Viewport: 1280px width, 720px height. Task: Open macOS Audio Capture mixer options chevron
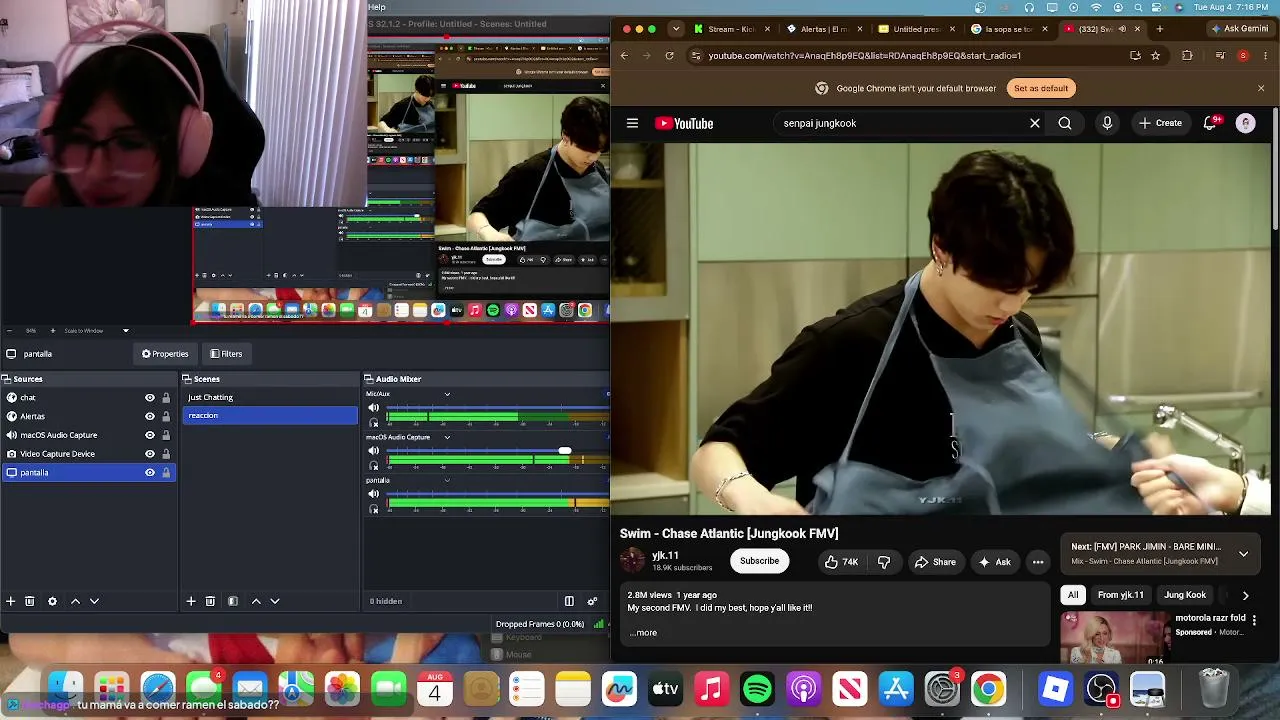point(447,437)
